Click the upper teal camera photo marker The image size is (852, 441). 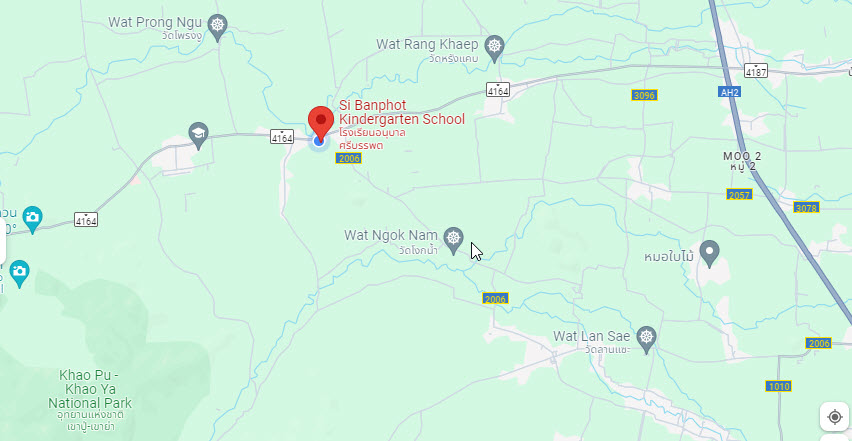coord(32,219)
